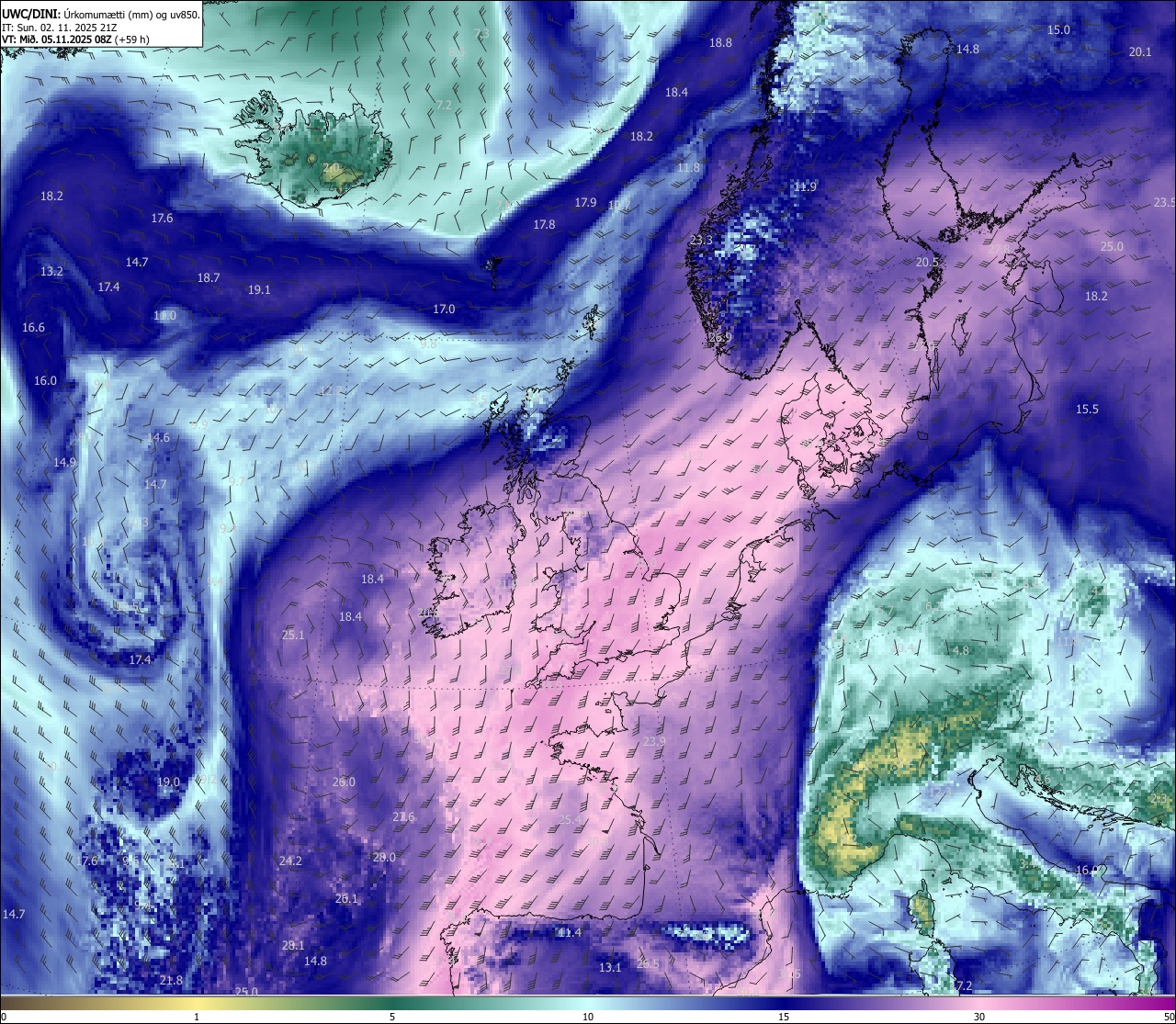Click the 24.2 value label
Image resolution: width=1176 pixels, height=1024 pixels.
(x=290, y=861)
